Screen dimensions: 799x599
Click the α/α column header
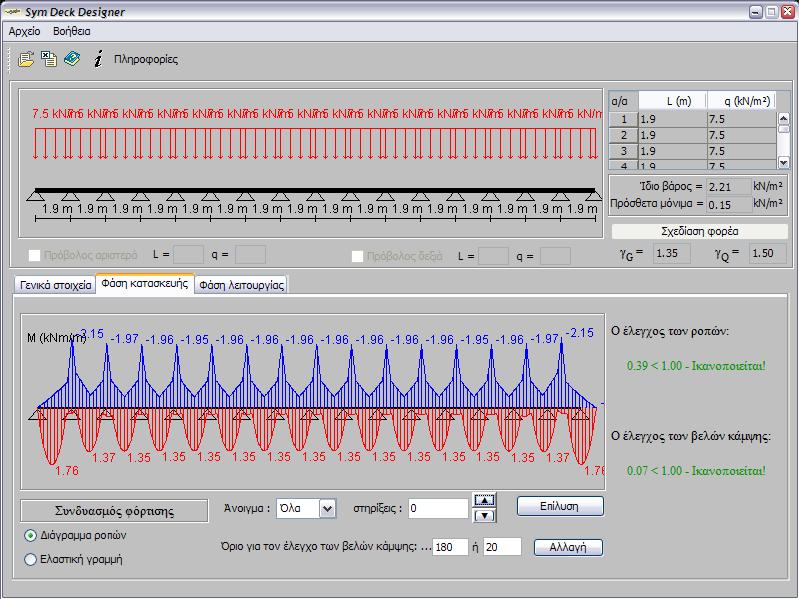pos(623,101)
